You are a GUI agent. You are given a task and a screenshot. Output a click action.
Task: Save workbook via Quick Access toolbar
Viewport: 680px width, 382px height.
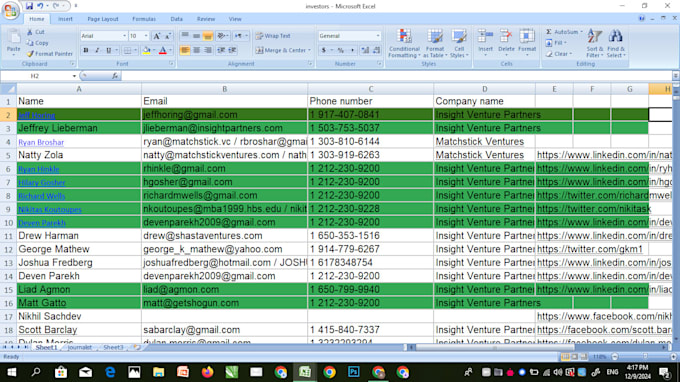tap(29, 6)
